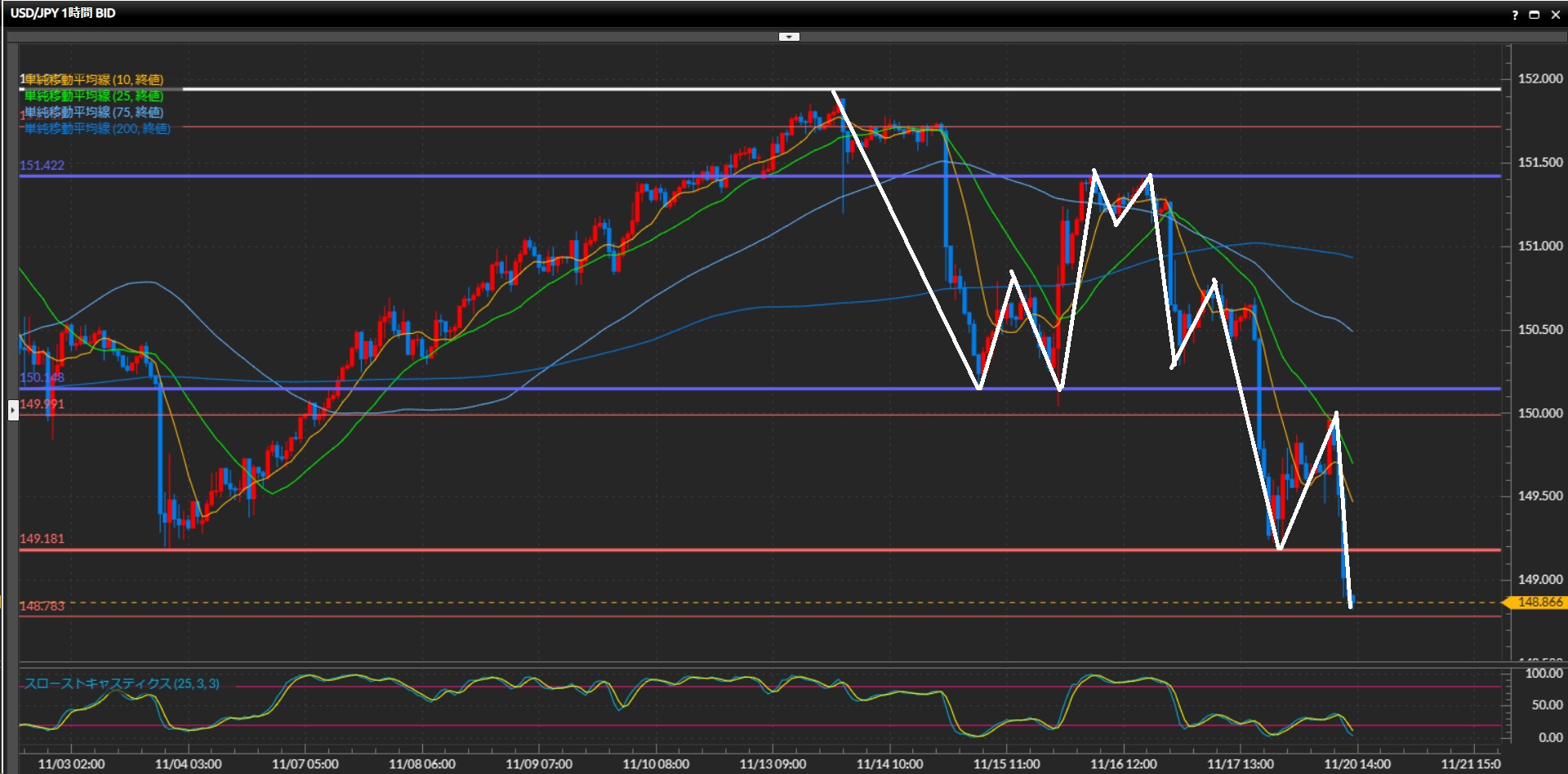
Task: Select the 151.422 purple horizontal line label
Action: pos(42,165)
